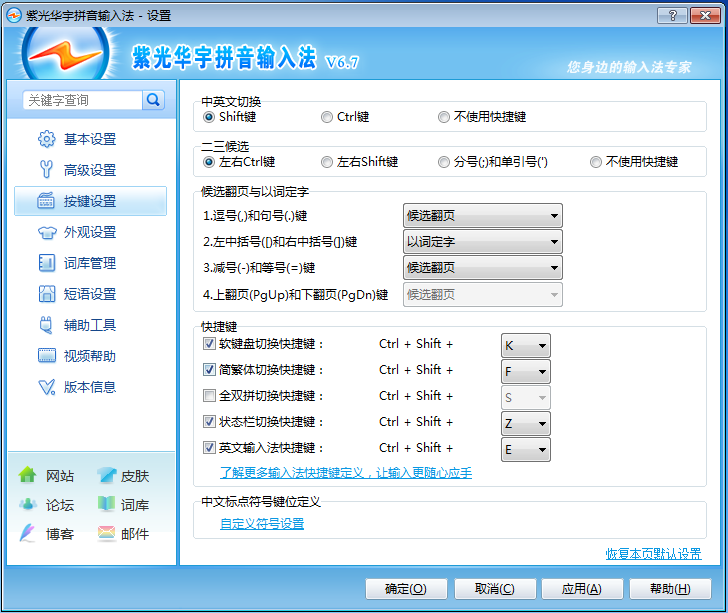The width and height of the screenshot is (728, 613).
Task: Click the shirt icon for 外观设置
Action: (46, 232)
